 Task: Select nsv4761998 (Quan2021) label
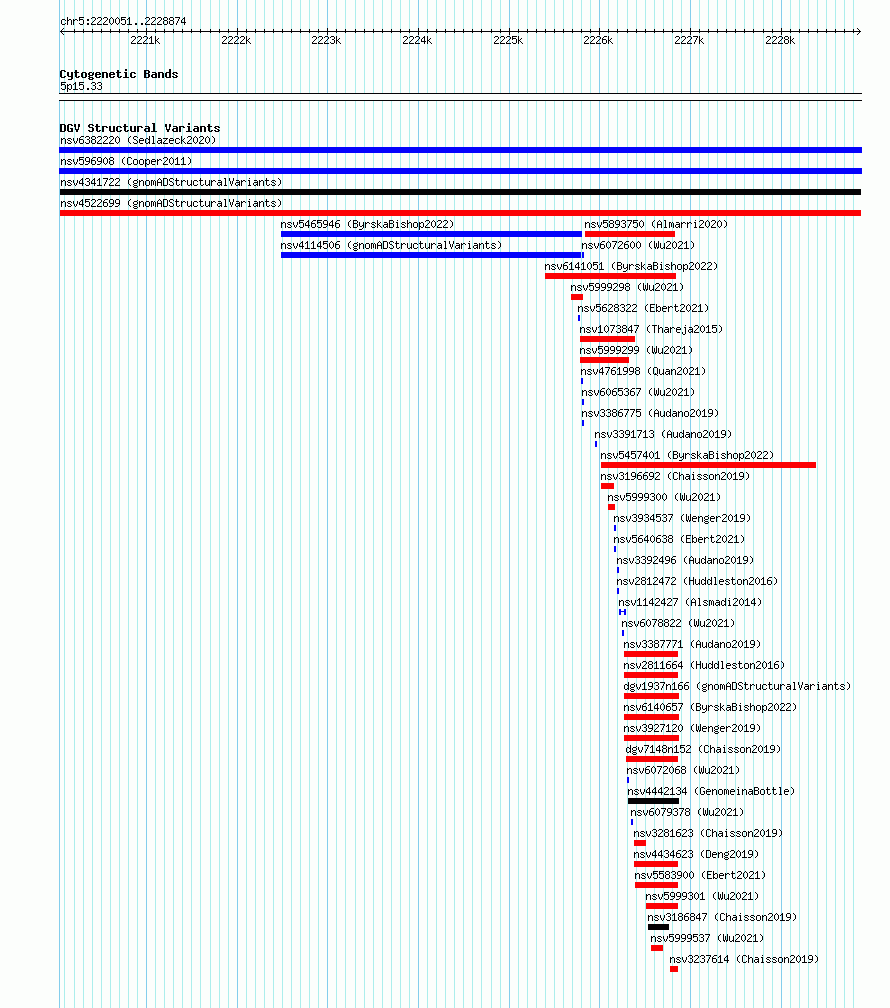tap(643, 372)
